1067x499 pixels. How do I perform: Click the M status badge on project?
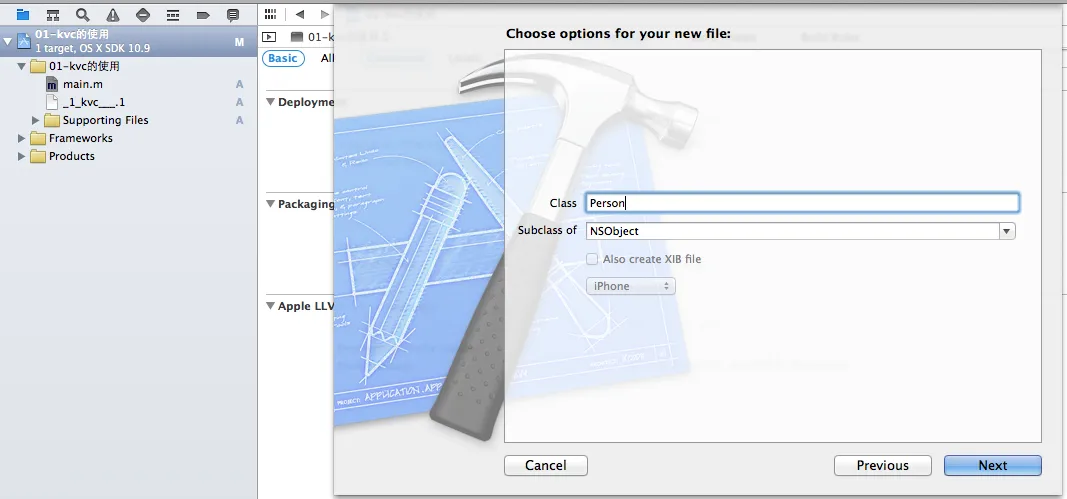(x=240, y=42)
